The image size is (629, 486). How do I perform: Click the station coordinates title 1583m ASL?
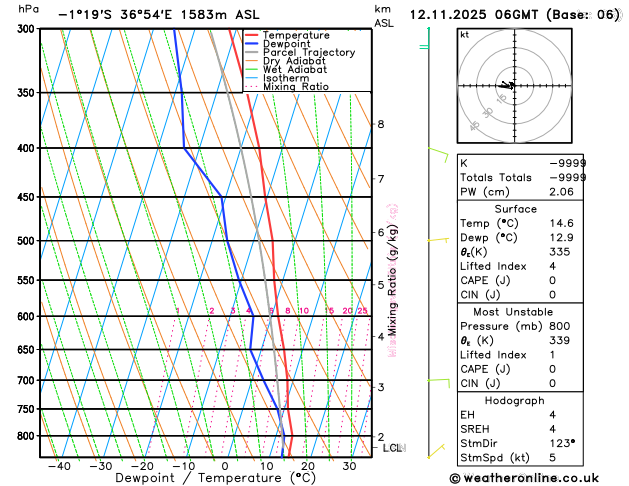[159, 15]
